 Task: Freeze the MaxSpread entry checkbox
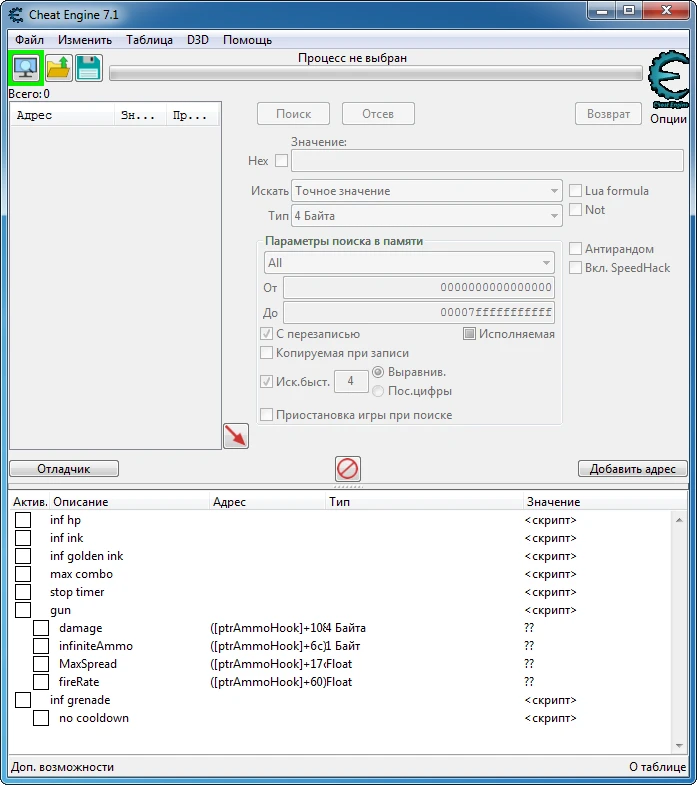tap(41, 664)
